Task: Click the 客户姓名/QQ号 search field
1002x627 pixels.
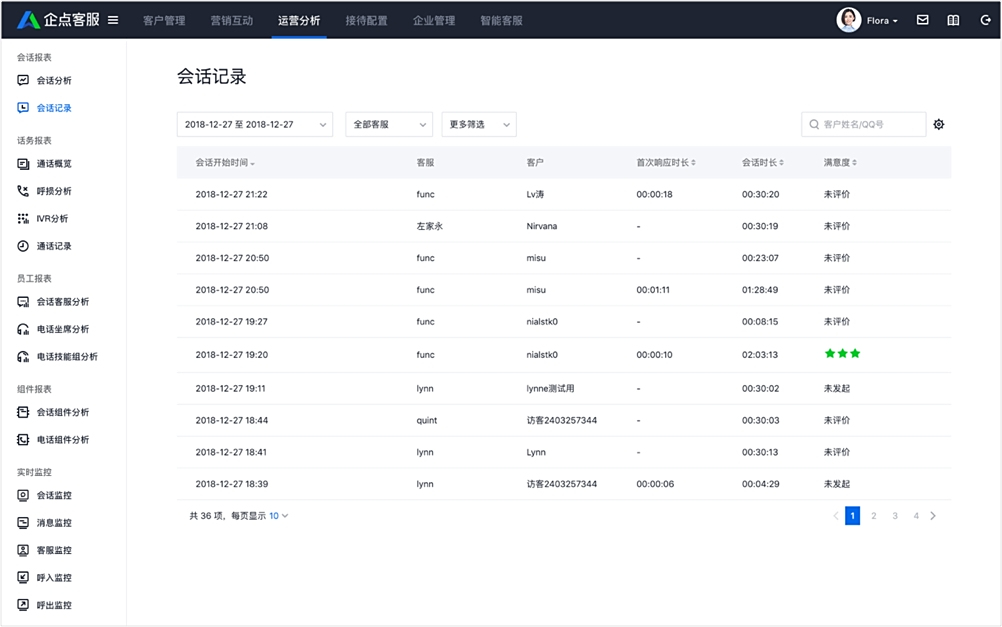Action: click(x=865, y=124)
